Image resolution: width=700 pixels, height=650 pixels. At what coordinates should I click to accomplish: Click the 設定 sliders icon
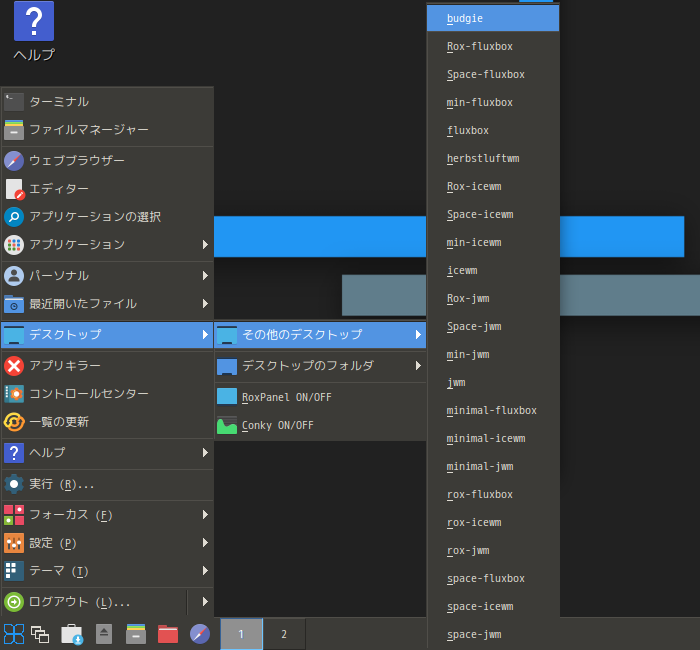pyautogui.click(x=14, y=543)
